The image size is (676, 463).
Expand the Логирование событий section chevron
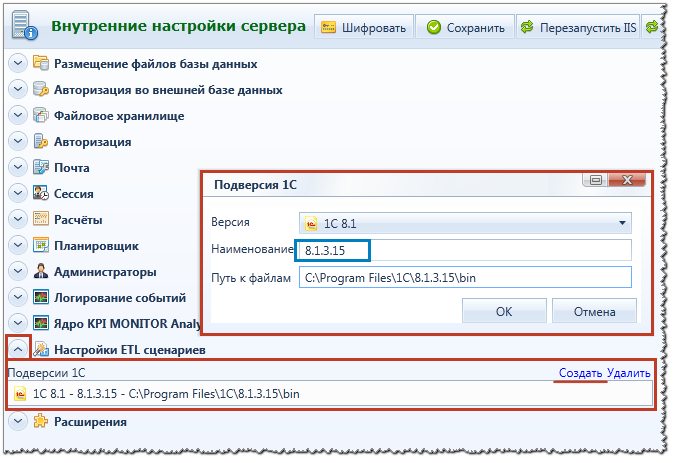tap(18, 297)
